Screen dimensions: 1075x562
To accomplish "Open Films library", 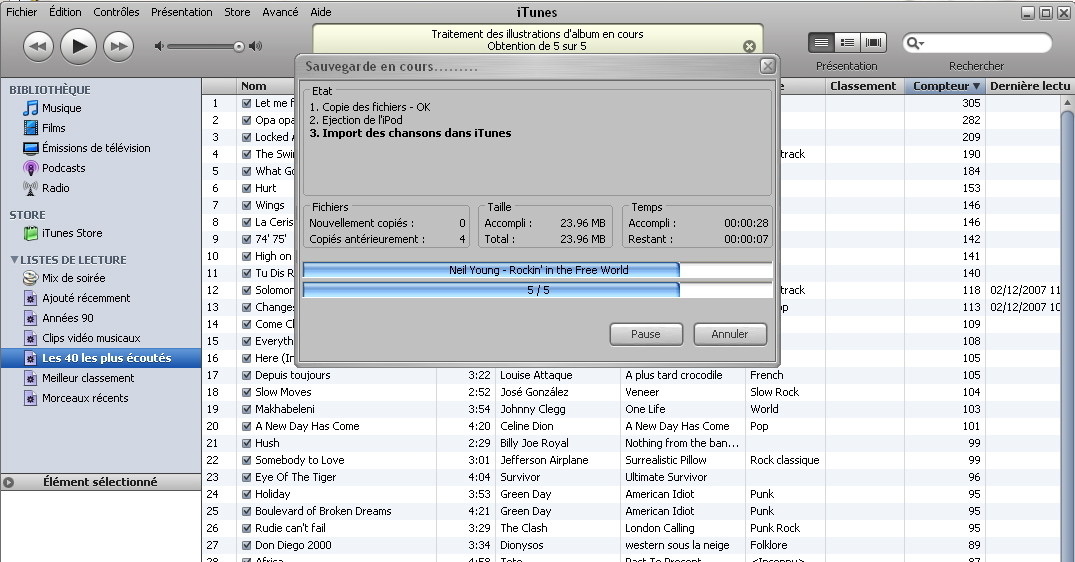I will click(x=53, y=127).
